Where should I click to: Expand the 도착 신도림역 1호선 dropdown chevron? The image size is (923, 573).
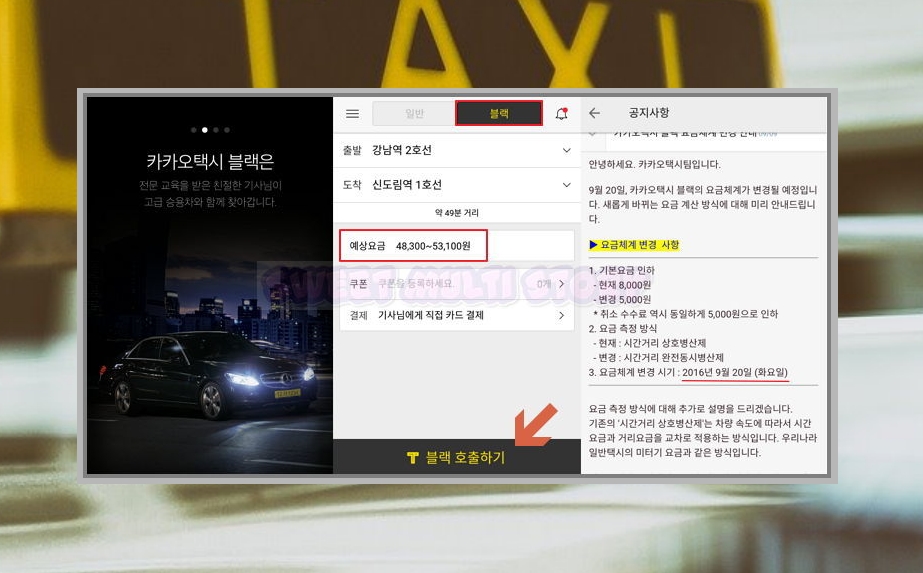[566, 185]
